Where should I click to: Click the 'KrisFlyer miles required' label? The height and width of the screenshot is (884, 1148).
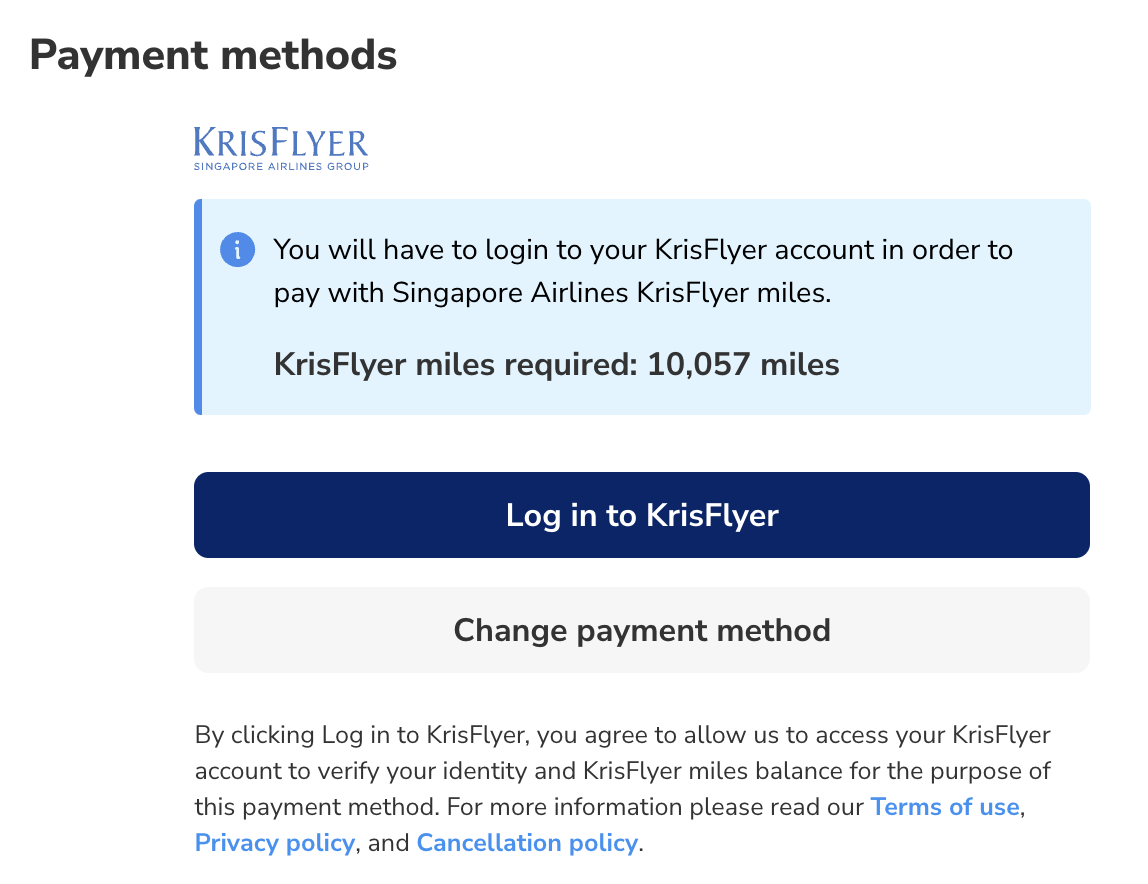point(455,365)
